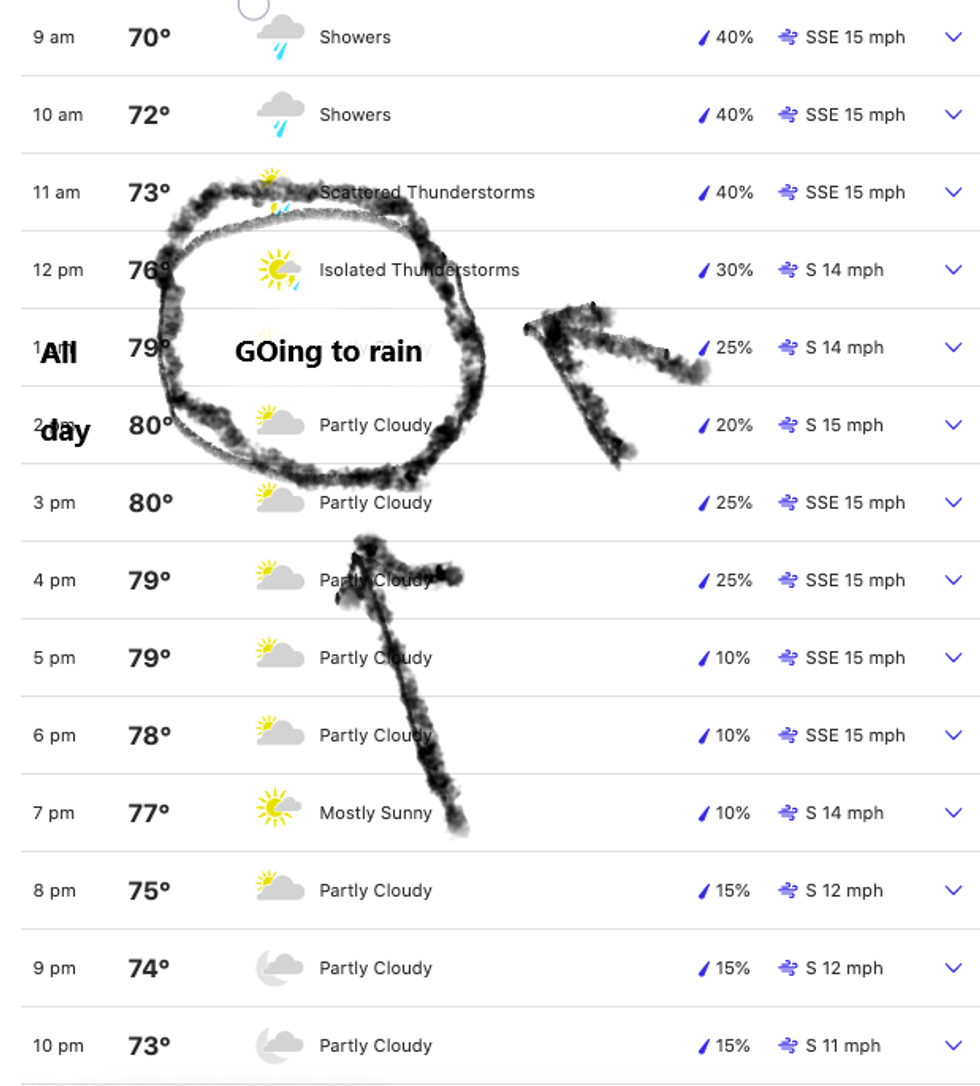Expand the 10 pm forecast chevron

click(x=954, y=1046)
